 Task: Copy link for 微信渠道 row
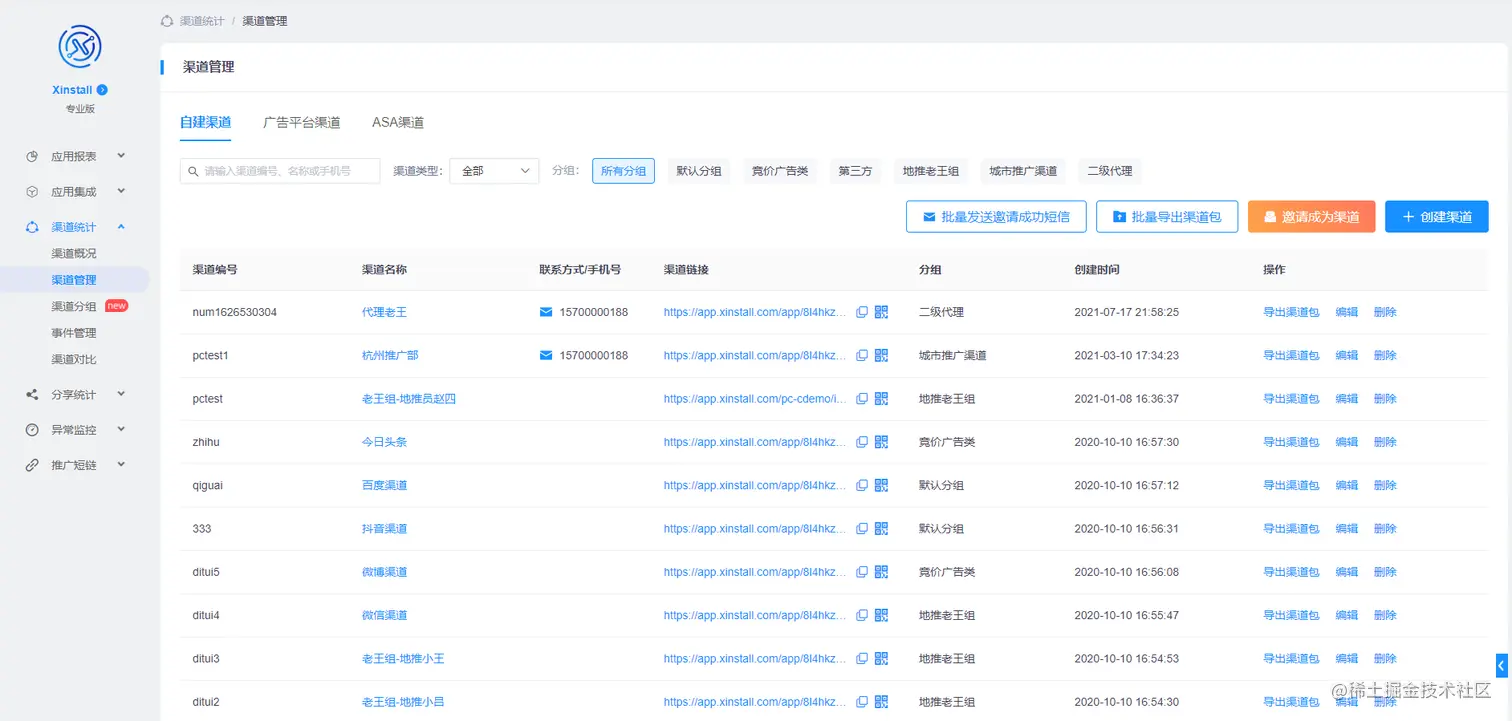click(862, 615)
